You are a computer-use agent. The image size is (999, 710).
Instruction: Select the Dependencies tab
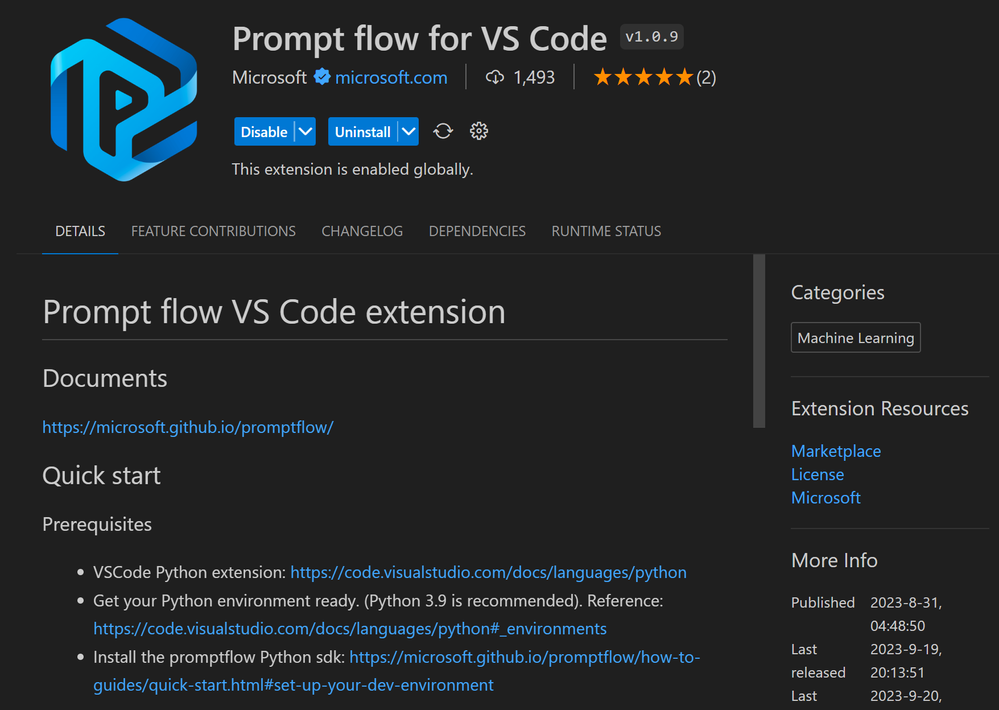[477, 231]
